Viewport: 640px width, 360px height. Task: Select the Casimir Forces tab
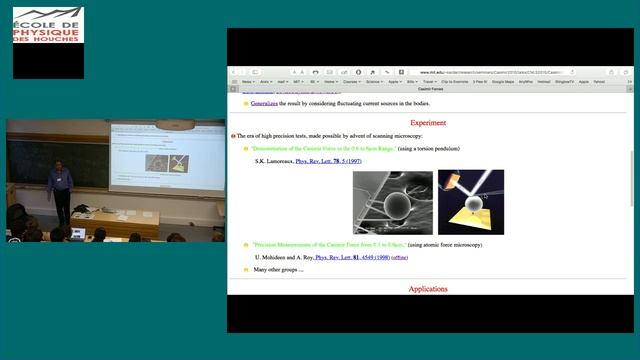430,89
